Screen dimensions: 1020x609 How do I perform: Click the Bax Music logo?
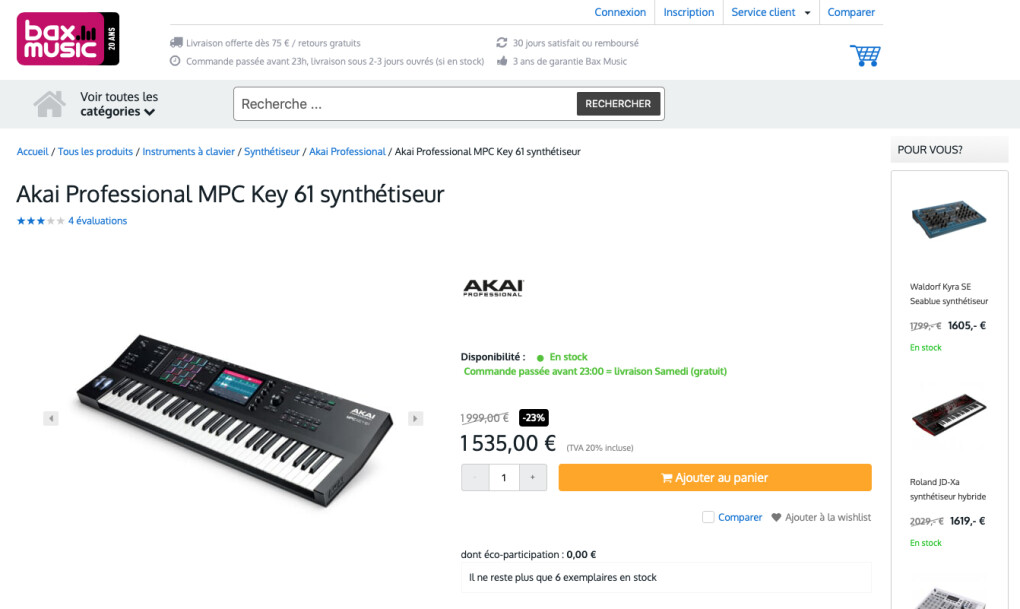pyautogui.click(x=67, y=39)
